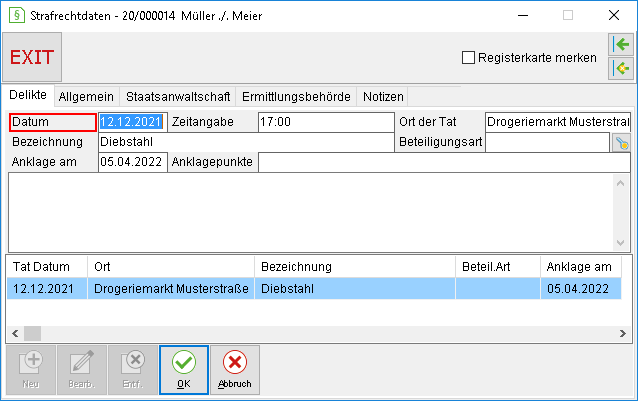Image resolution: width=638 pixels, height=401 pixels.
Task: Open the Beteiligungsart lookup icon
Action: [x=621, y=143]
